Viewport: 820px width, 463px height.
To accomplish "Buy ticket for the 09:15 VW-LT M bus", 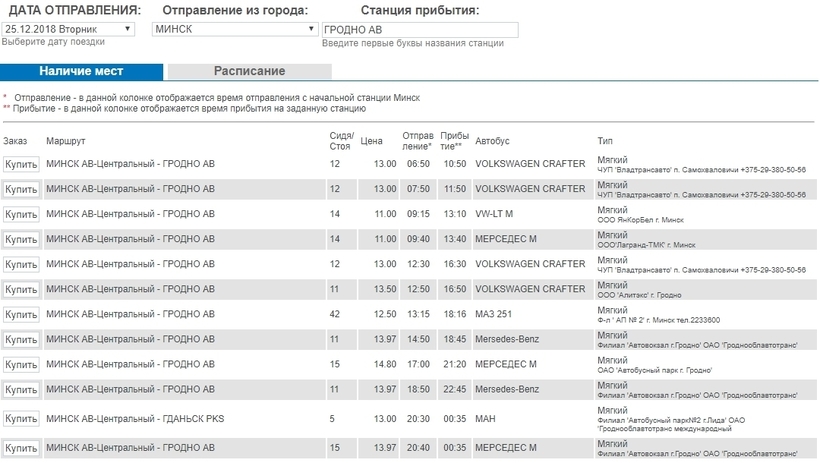I will [x=21, y=214].
